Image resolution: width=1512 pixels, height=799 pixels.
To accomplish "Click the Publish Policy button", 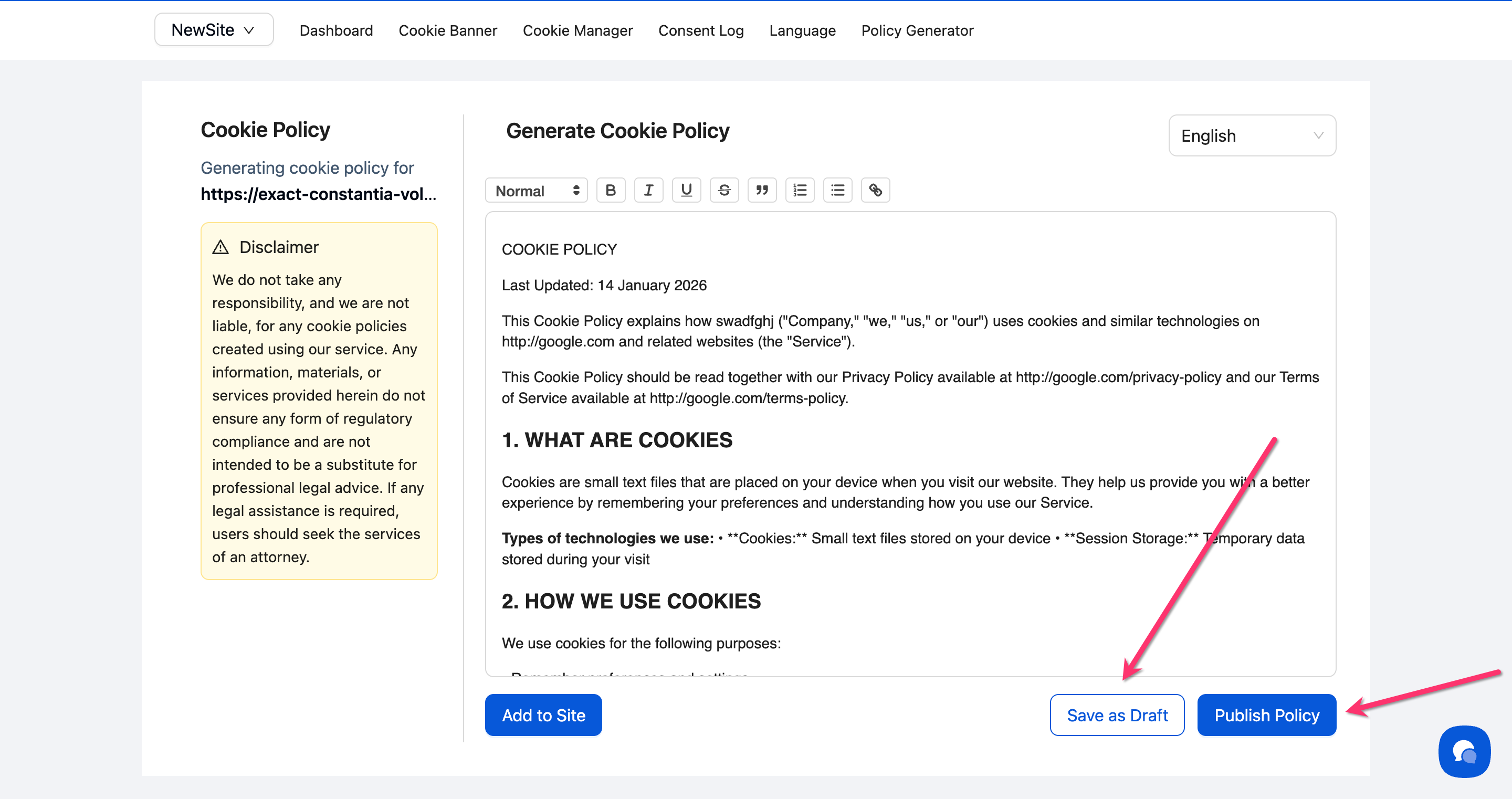I will point(1266,714).
